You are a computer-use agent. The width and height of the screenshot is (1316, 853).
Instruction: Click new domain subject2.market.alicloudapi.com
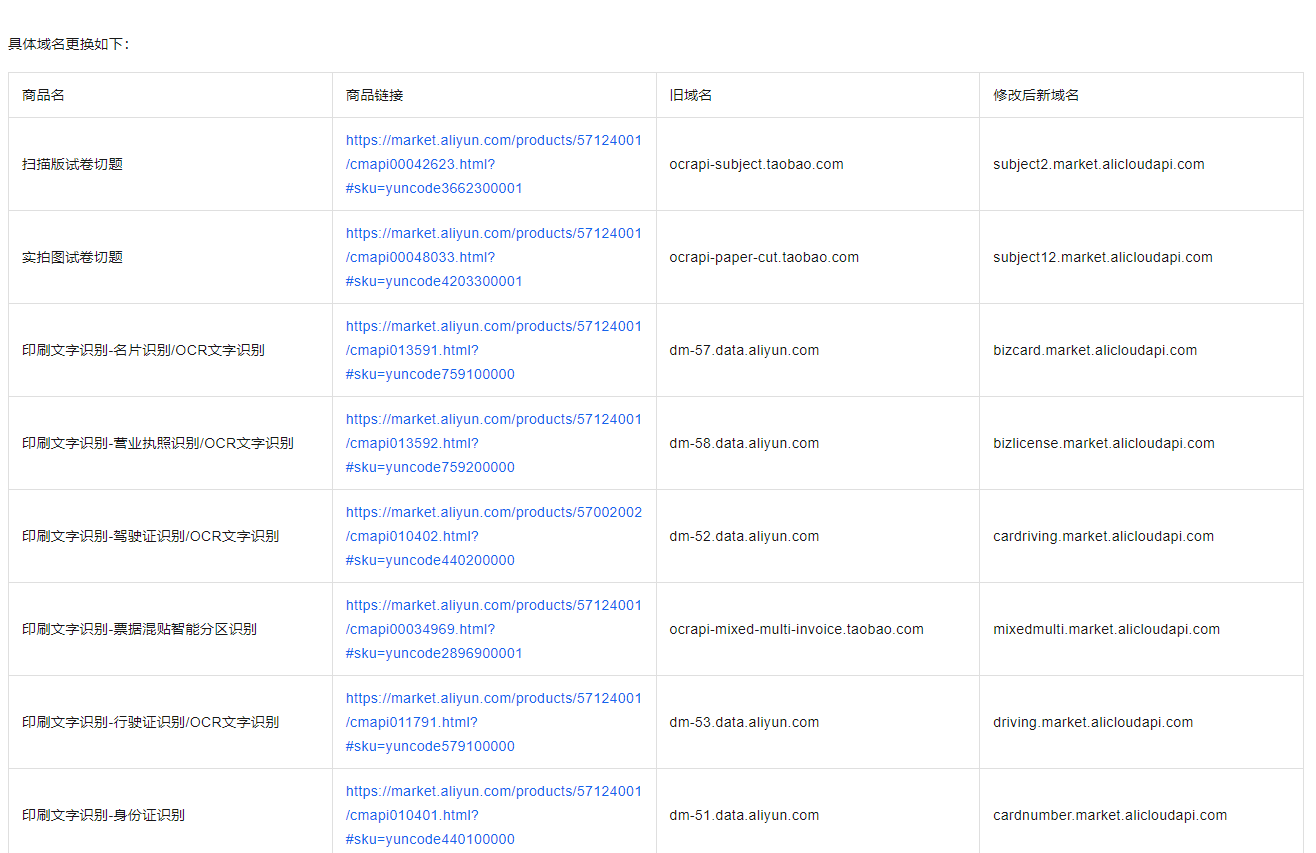click(1099, 164)
